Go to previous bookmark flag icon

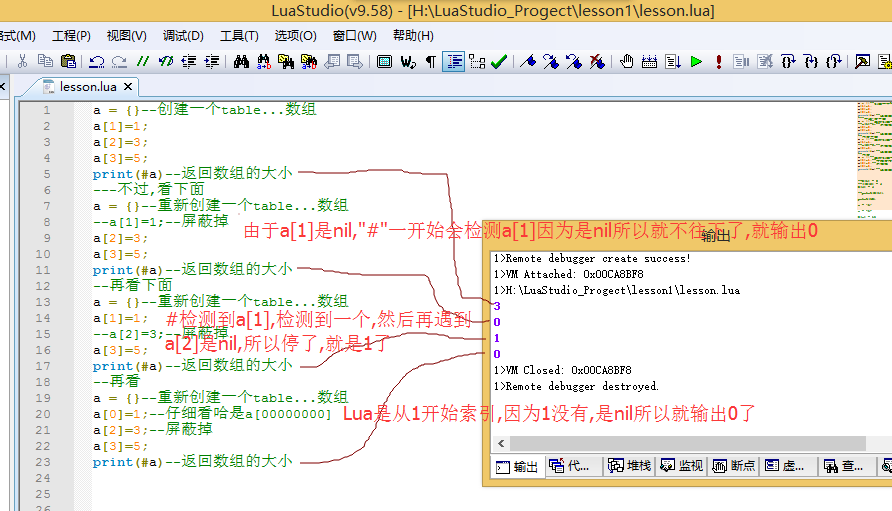[x=573, y=61]
